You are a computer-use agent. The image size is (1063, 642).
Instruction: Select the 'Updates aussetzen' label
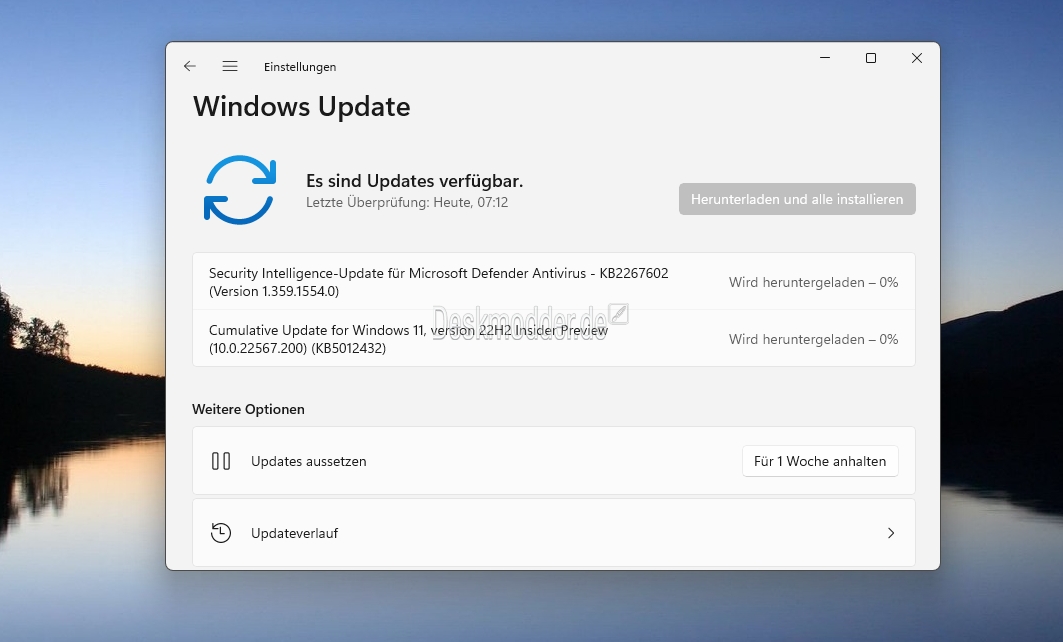(x=308, y=461)
